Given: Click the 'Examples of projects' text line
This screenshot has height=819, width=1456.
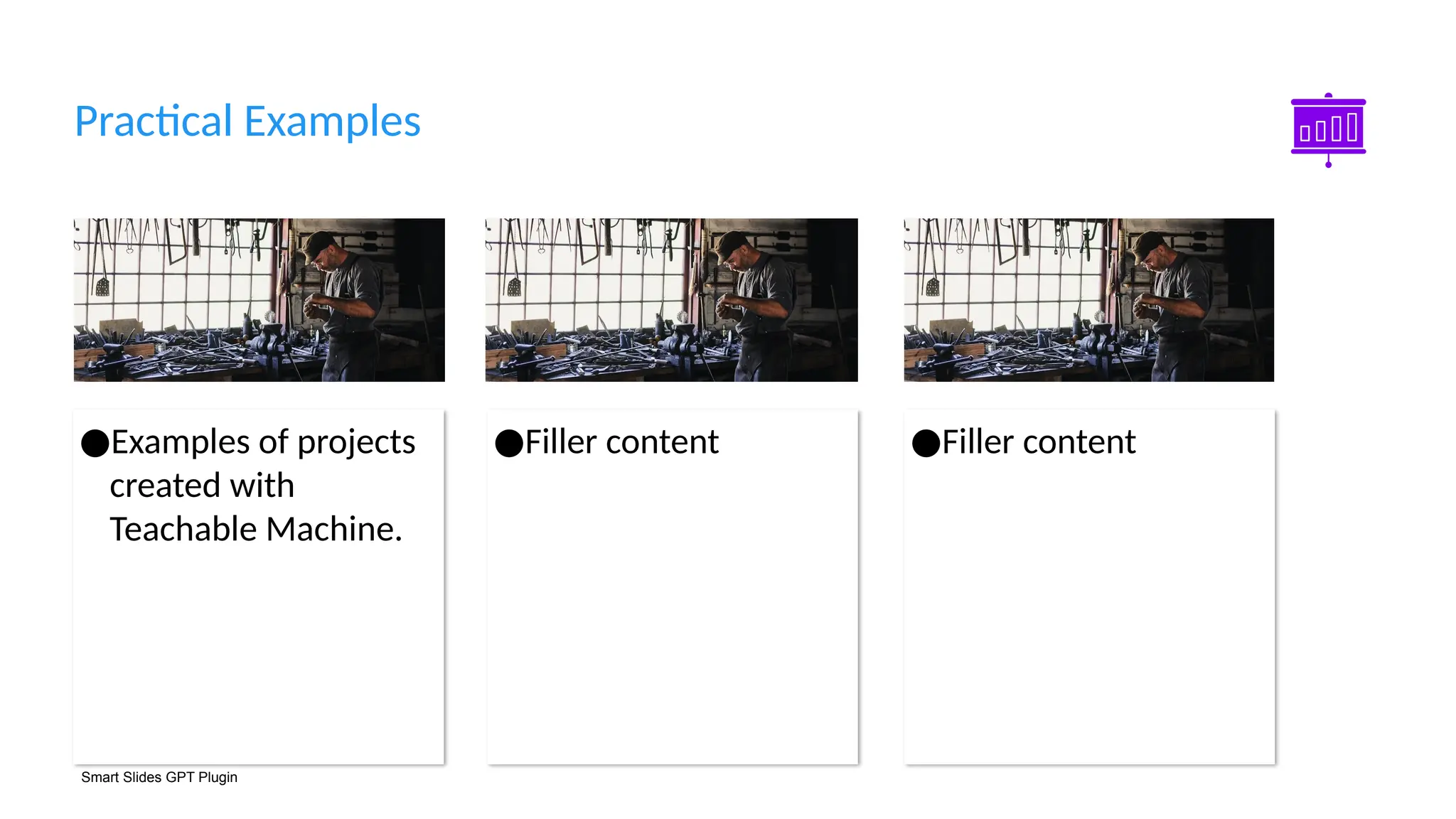Looking at the screenshot, I should point(263,442).
